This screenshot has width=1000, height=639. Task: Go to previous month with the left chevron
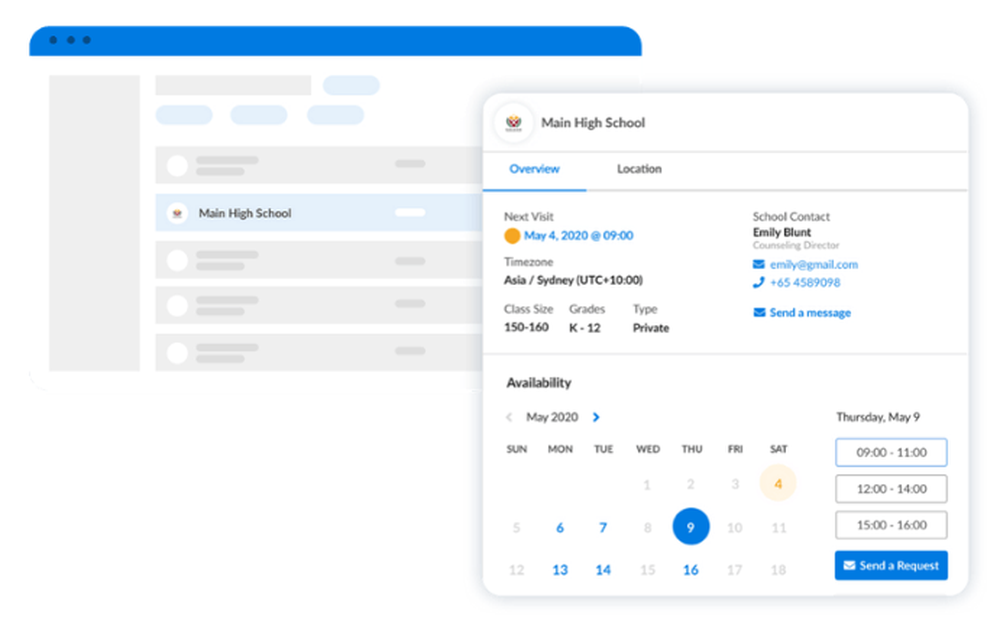pyautogui.click(x=509, y=417)
